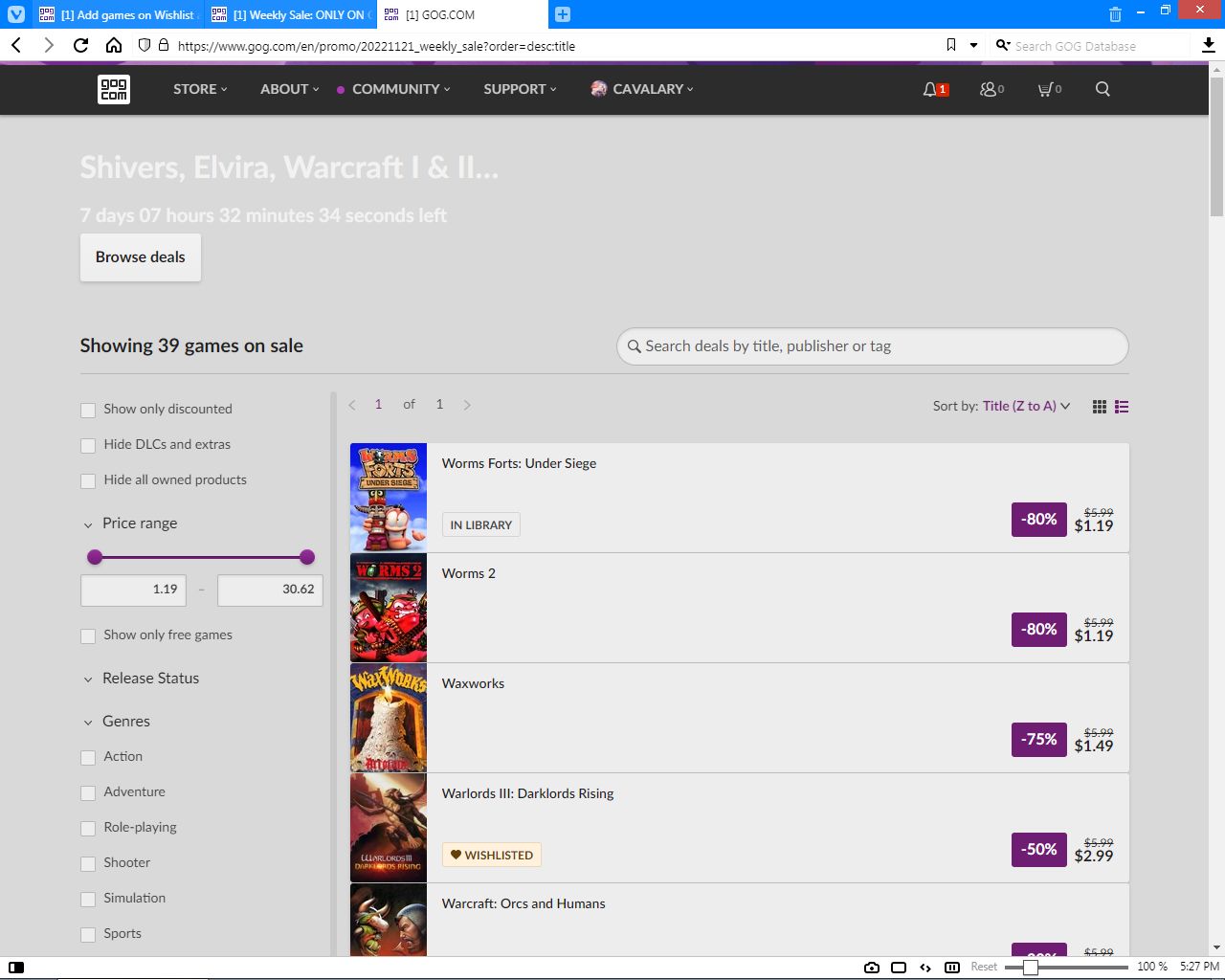Open the Worms 2 game listing

coord(740,608)
